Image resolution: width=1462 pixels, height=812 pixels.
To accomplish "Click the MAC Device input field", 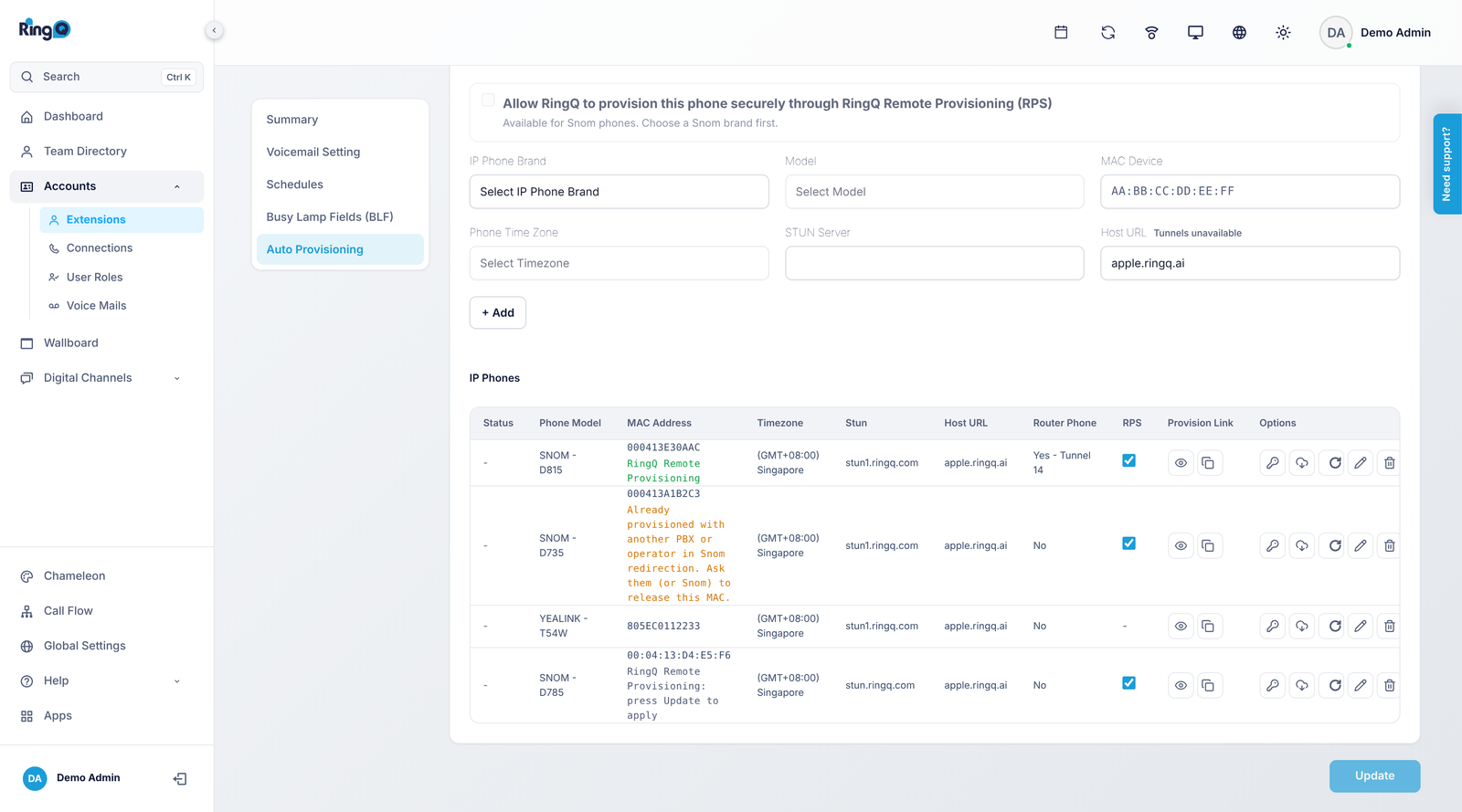I will pos(1250,192).
